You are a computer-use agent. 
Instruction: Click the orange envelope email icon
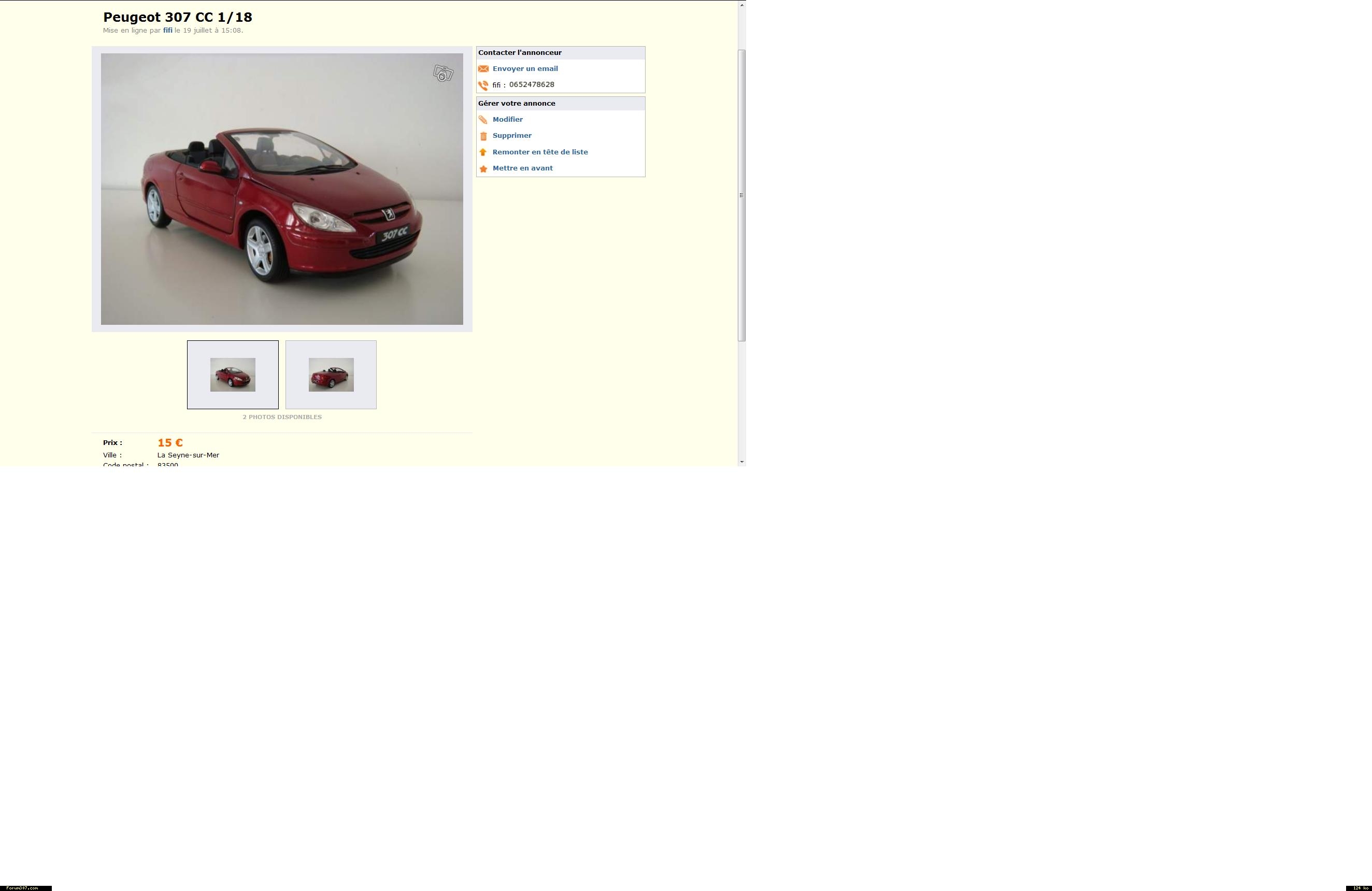483,68
